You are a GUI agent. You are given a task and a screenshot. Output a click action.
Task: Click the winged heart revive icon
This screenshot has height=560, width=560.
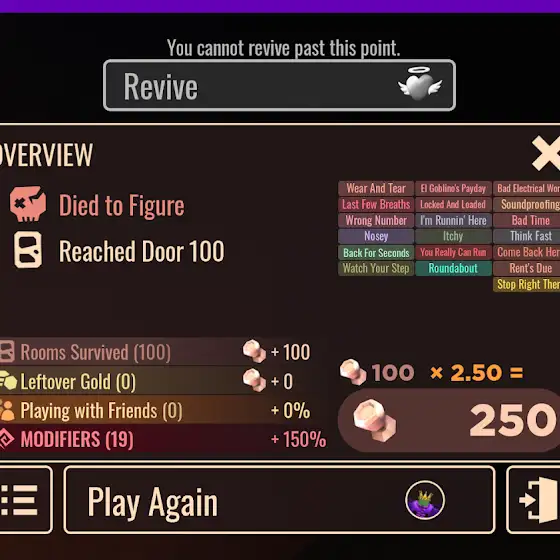420,84
